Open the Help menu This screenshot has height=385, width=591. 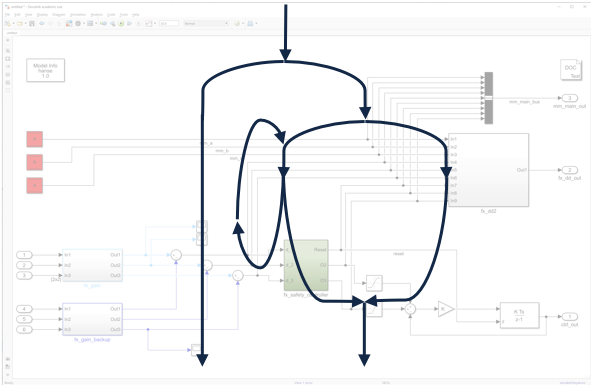[x=136, y=15]
